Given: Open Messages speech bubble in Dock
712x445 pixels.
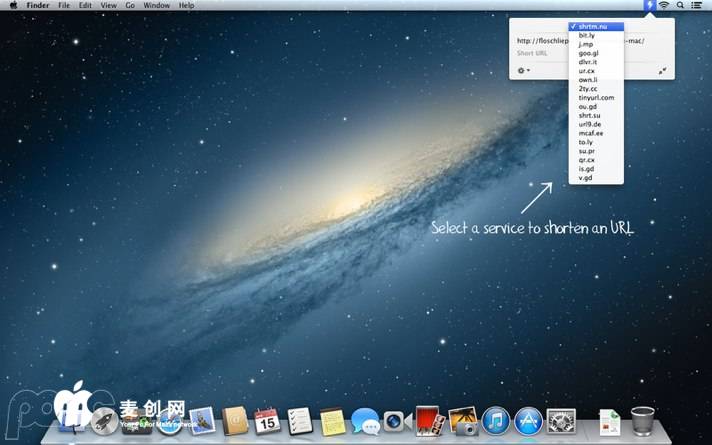Looking at the screenshot, I should 365,421.
